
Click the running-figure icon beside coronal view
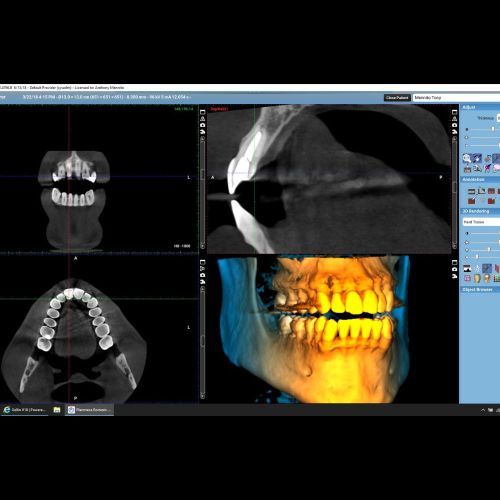[202, 132]
